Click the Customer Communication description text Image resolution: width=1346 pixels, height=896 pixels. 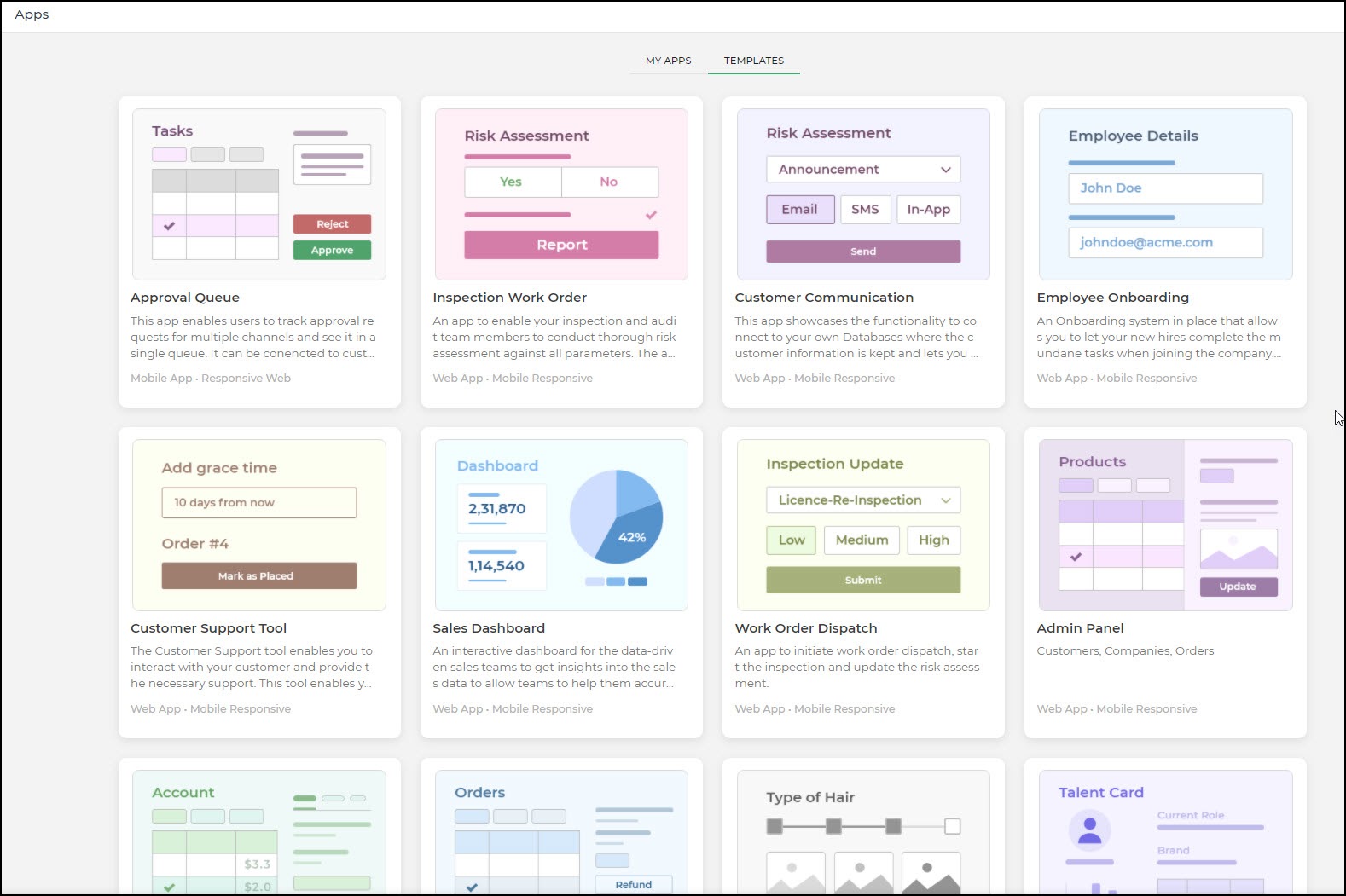tap(856, 337)
